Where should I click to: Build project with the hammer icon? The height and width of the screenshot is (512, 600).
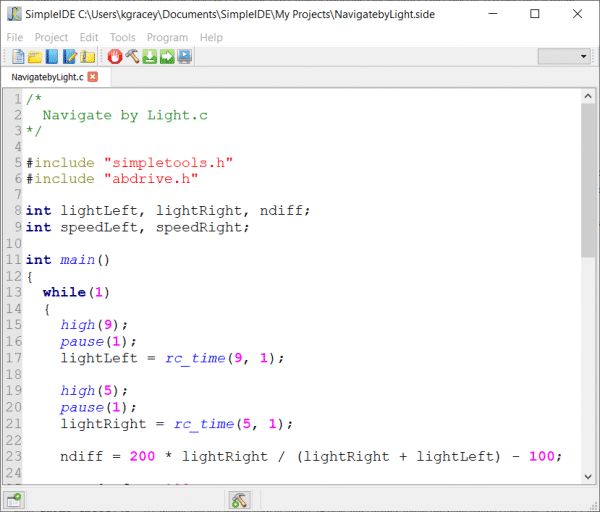[x=131, y=56]
